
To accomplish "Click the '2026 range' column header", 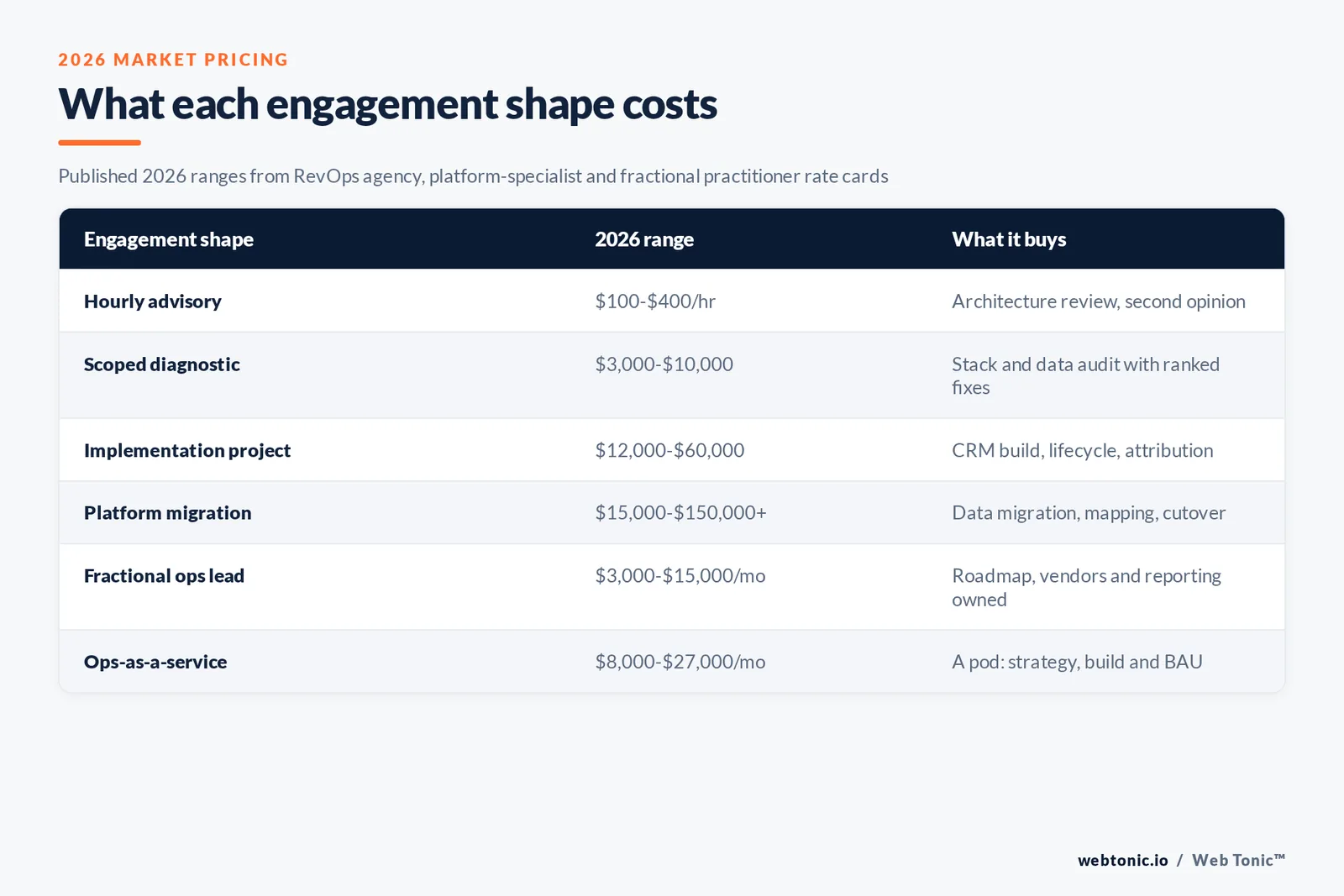I will pyautogui.click(x=644, y=239).
